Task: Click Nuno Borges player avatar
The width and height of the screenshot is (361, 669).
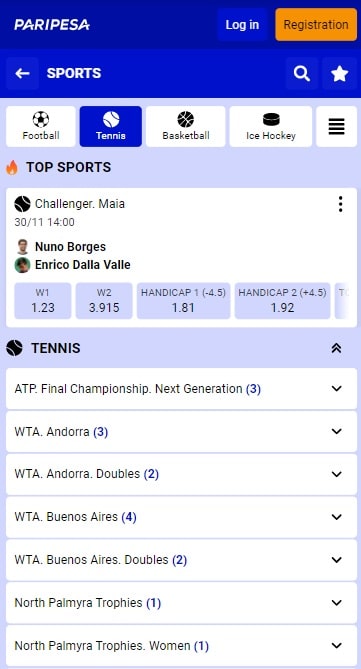Action: click(22, 247)
